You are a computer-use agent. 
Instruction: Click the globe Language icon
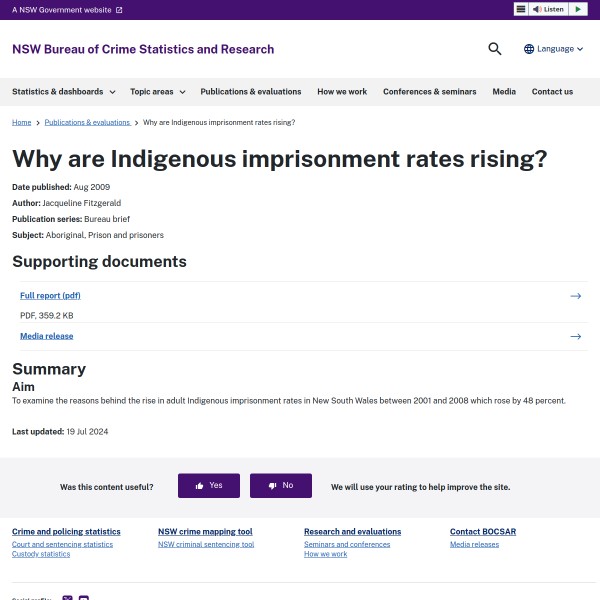(529, 49)
